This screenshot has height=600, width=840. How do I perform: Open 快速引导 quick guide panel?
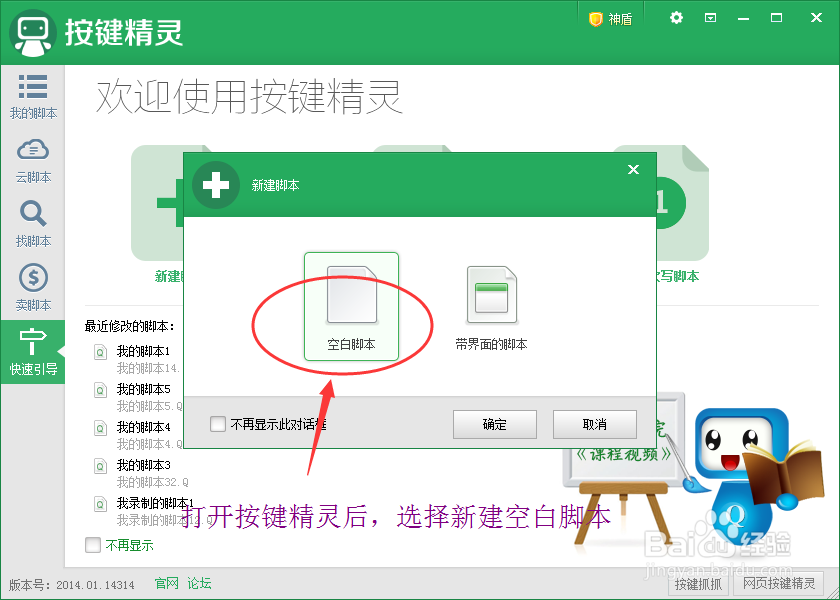click(33, 350)
